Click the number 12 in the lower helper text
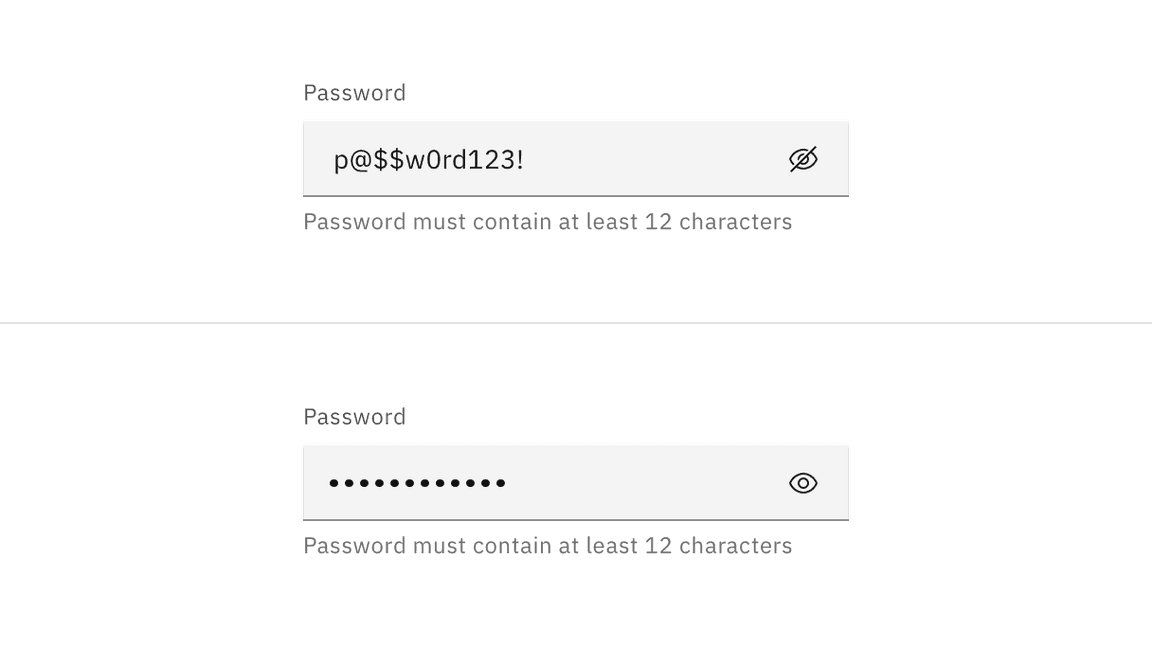Viewport: 1152px width, 648px height. point(658,546)
